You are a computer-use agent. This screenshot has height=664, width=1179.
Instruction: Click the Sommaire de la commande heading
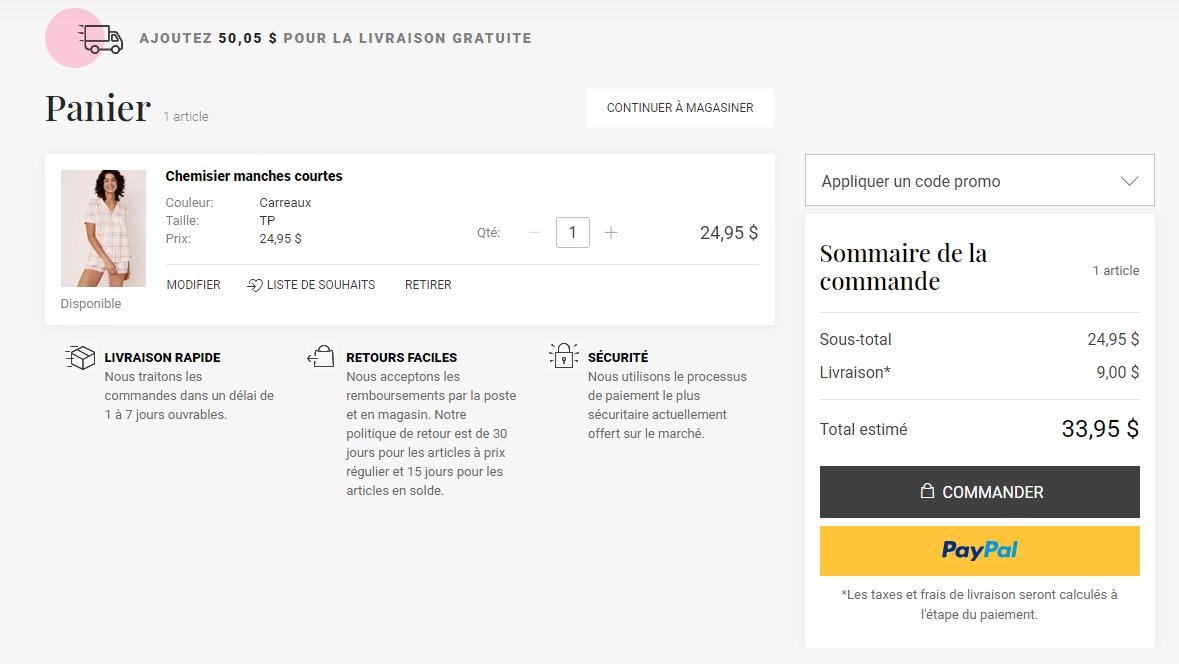903,267
